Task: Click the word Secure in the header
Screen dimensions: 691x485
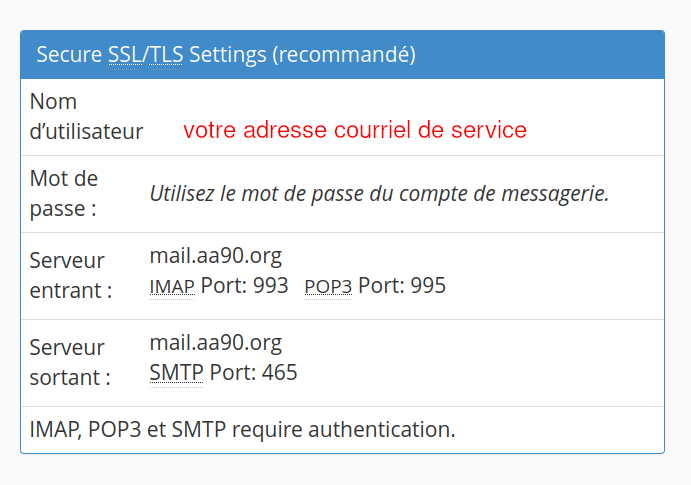Action: [x=69, y=54]
